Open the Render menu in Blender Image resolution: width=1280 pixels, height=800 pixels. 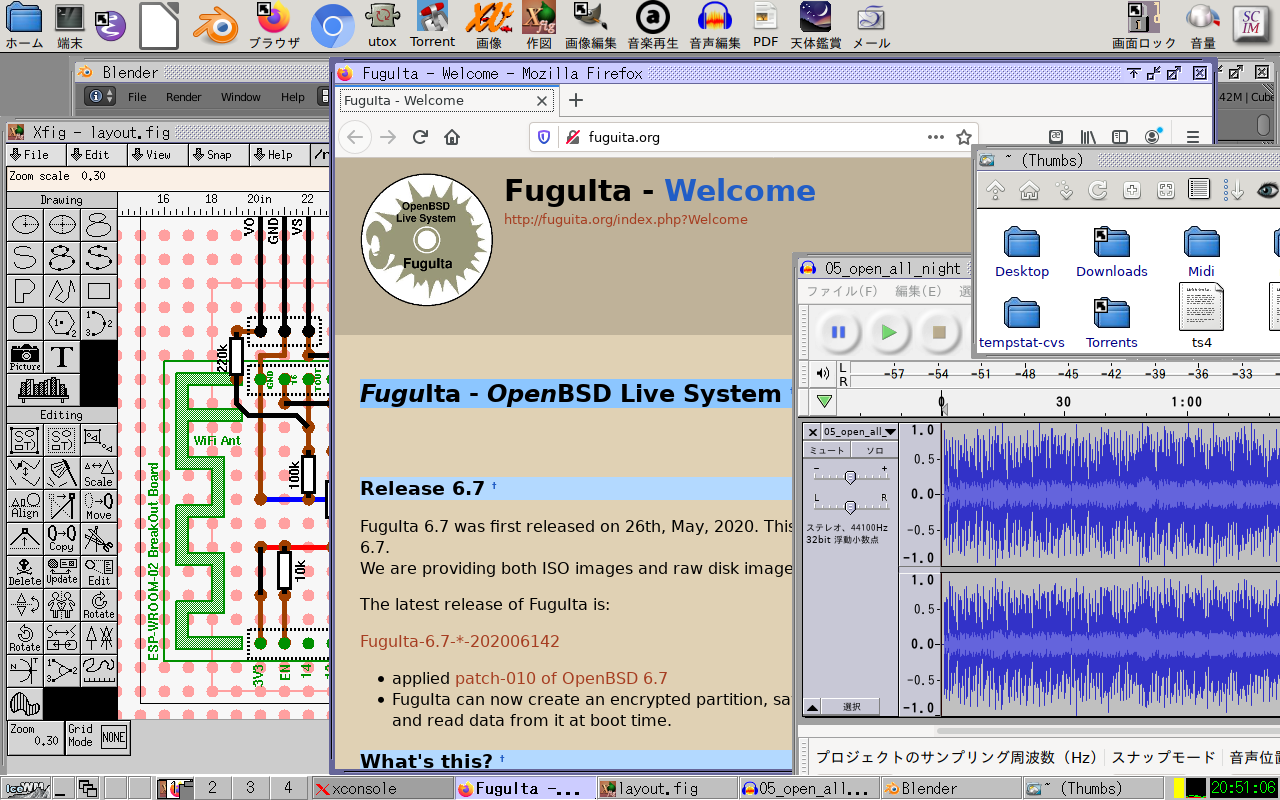pos(183,97)
